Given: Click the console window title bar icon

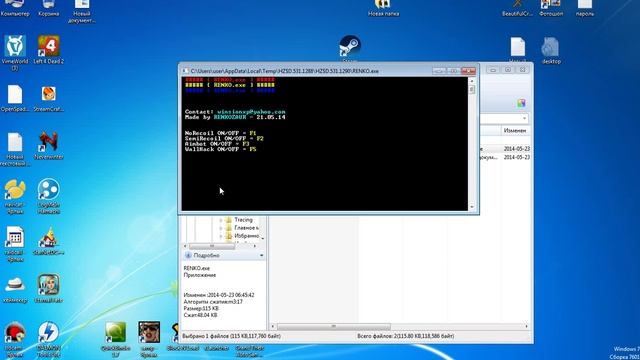Looking at the screenshot, I should pos(185,71).
